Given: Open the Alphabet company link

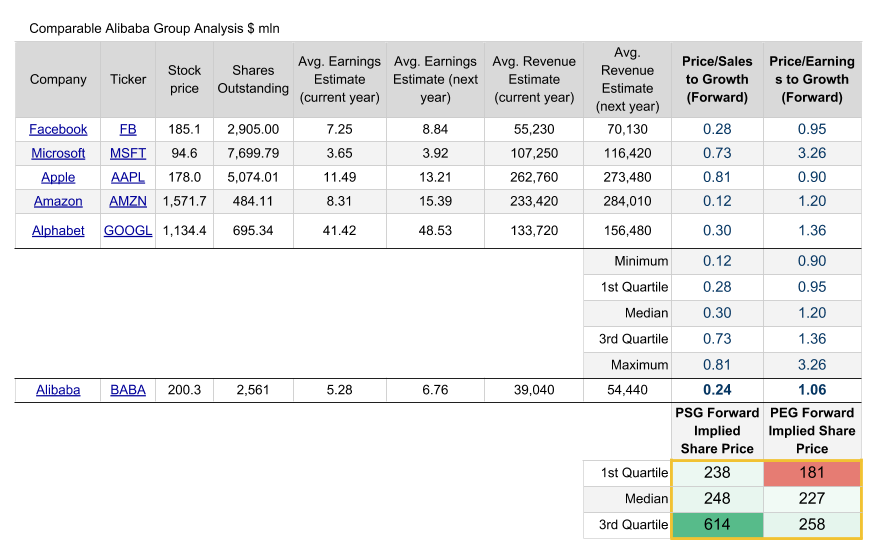Looking at the screenshot, I should coord(58,230).
